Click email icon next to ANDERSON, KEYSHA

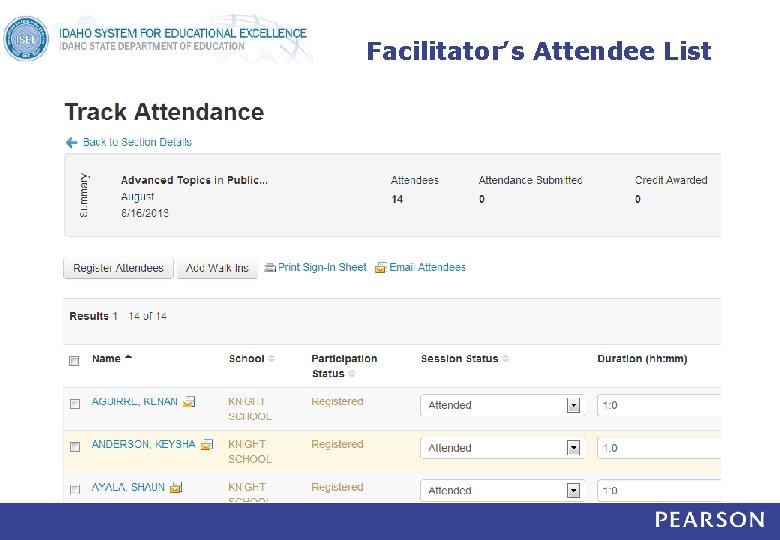(207, 445)
